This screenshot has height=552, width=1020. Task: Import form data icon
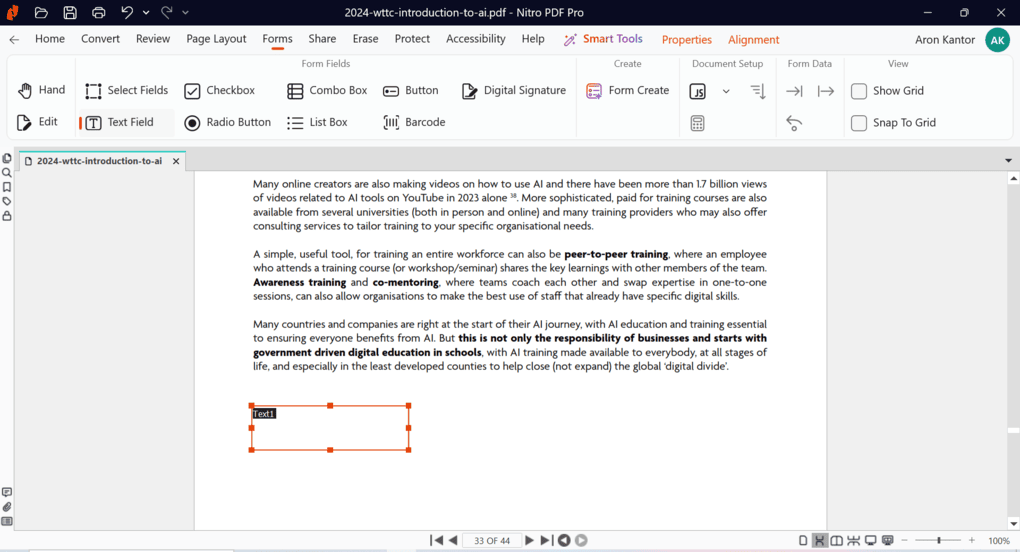[x=794, y=91]
